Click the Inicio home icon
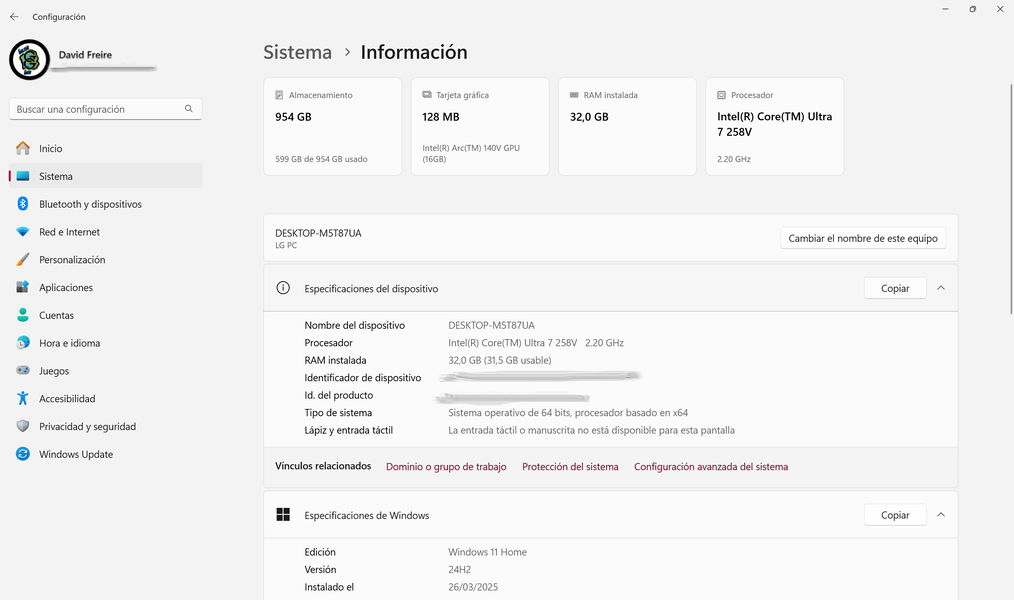This screenshot has height=600, width=1014. 23,148
